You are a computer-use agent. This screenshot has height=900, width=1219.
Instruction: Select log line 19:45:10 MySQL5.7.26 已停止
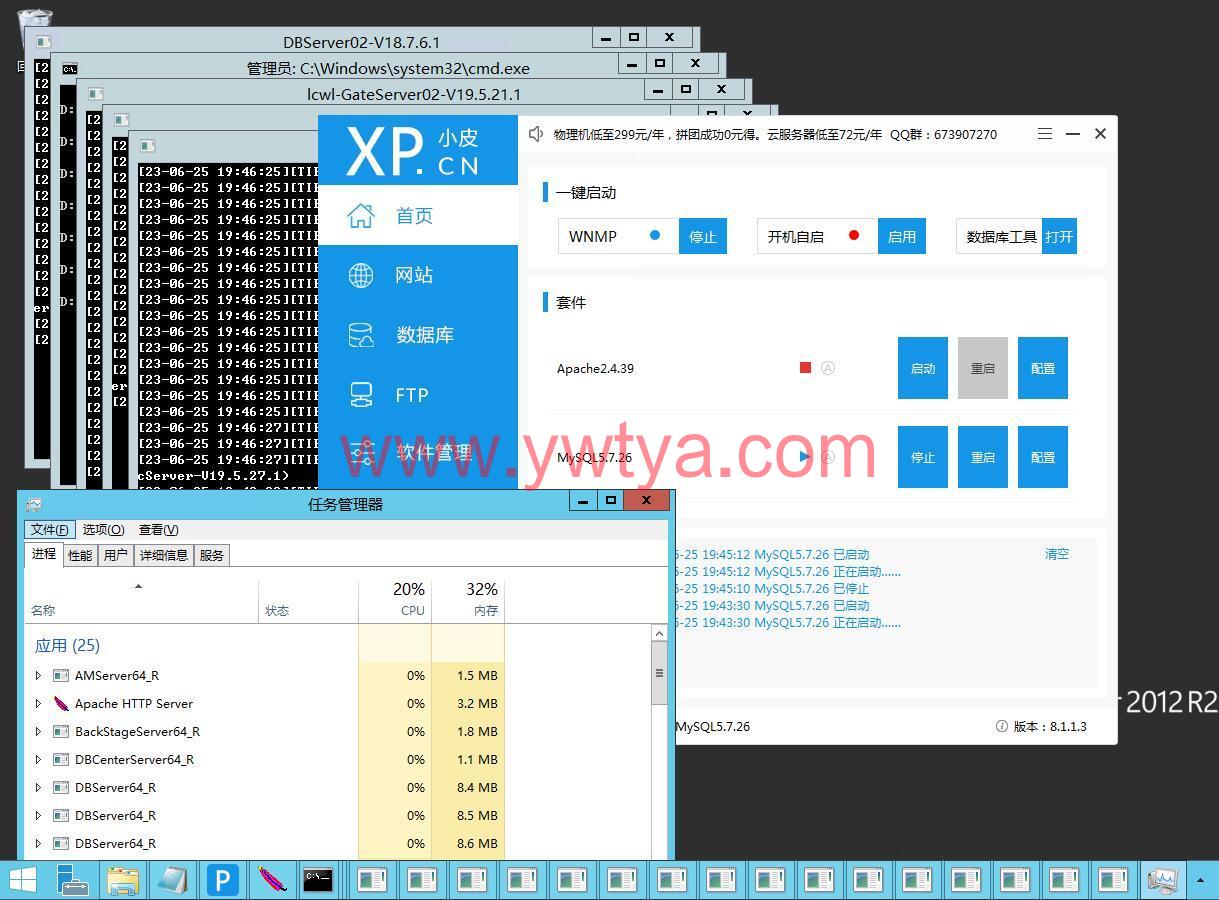pos(772,589)
